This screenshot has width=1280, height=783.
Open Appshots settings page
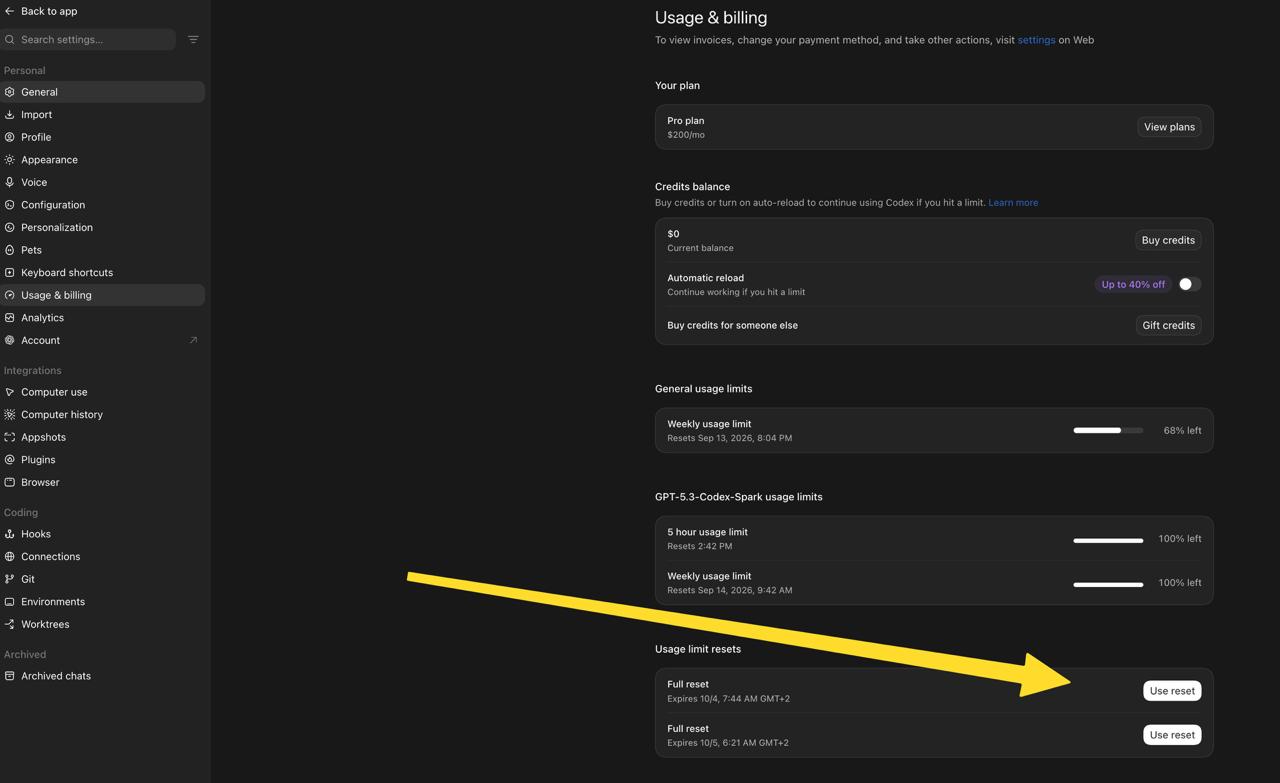[102, 437]
